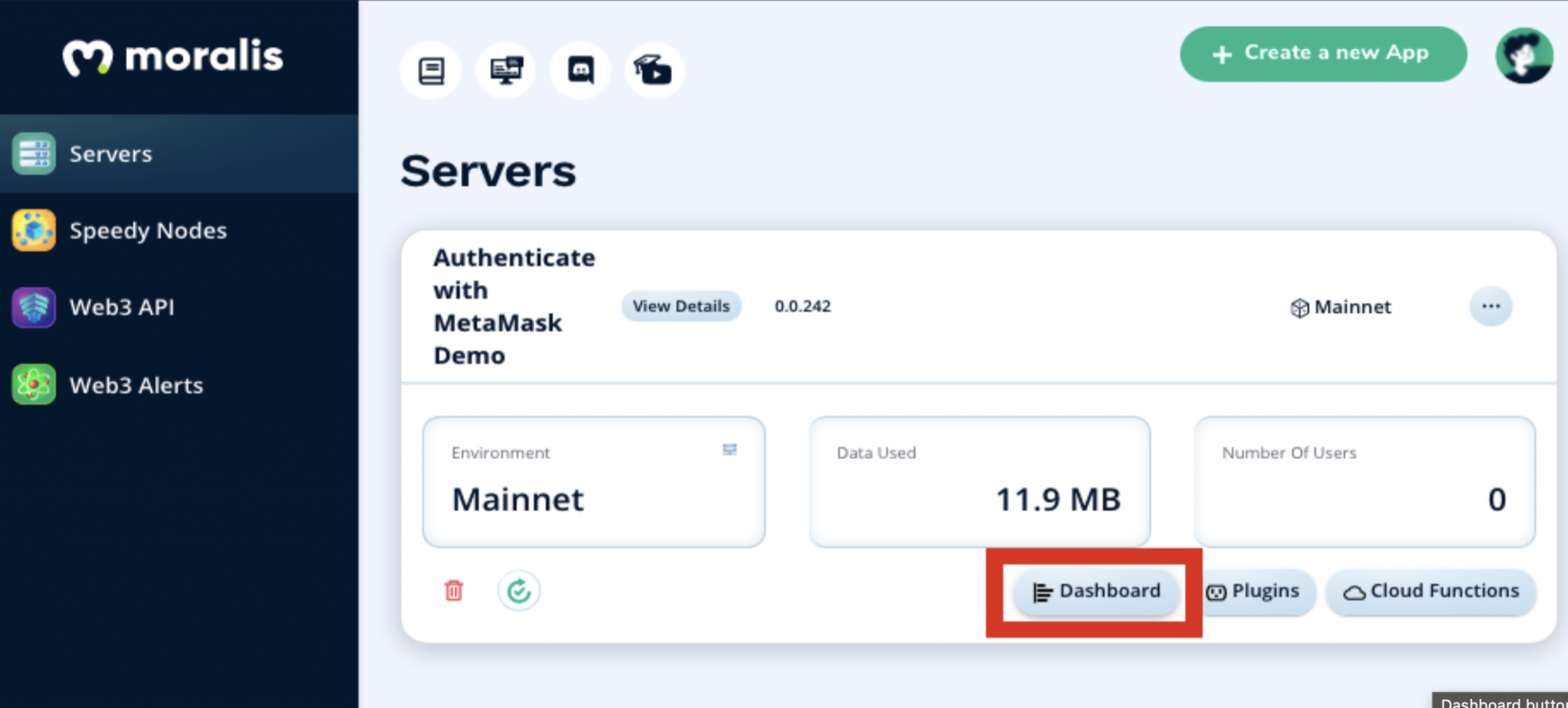Image resolution: width=1568 pixels, height=708 pixels.
Task: Switch to the Servers section
Action: click(x=110, y=153)
